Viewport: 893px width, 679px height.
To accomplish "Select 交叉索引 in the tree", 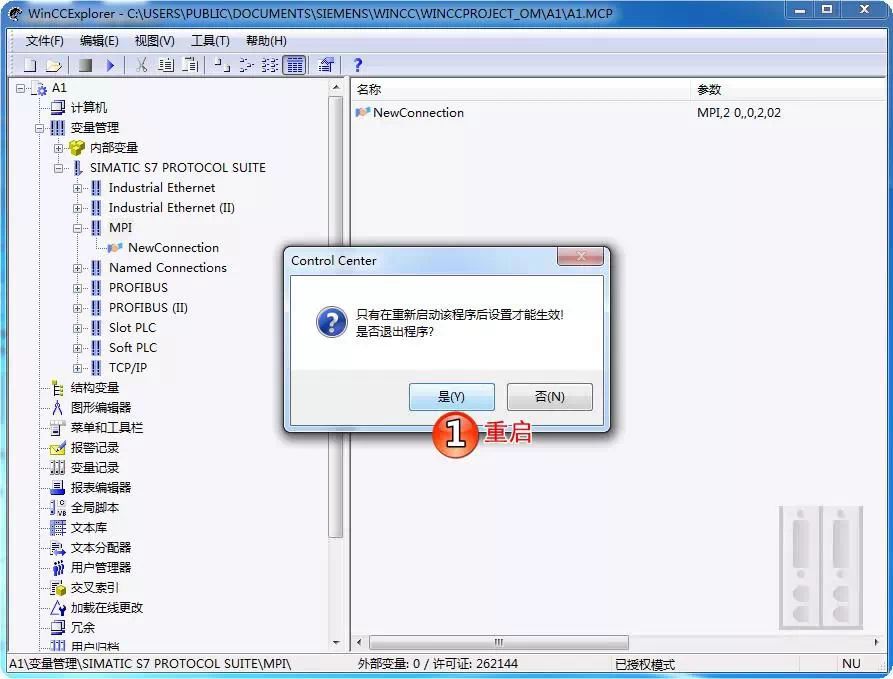I will [95, 588].
